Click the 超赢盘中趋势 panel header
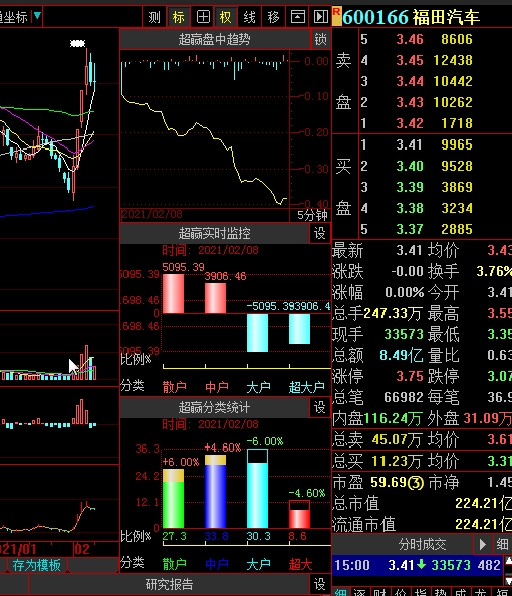 point(215,39)
